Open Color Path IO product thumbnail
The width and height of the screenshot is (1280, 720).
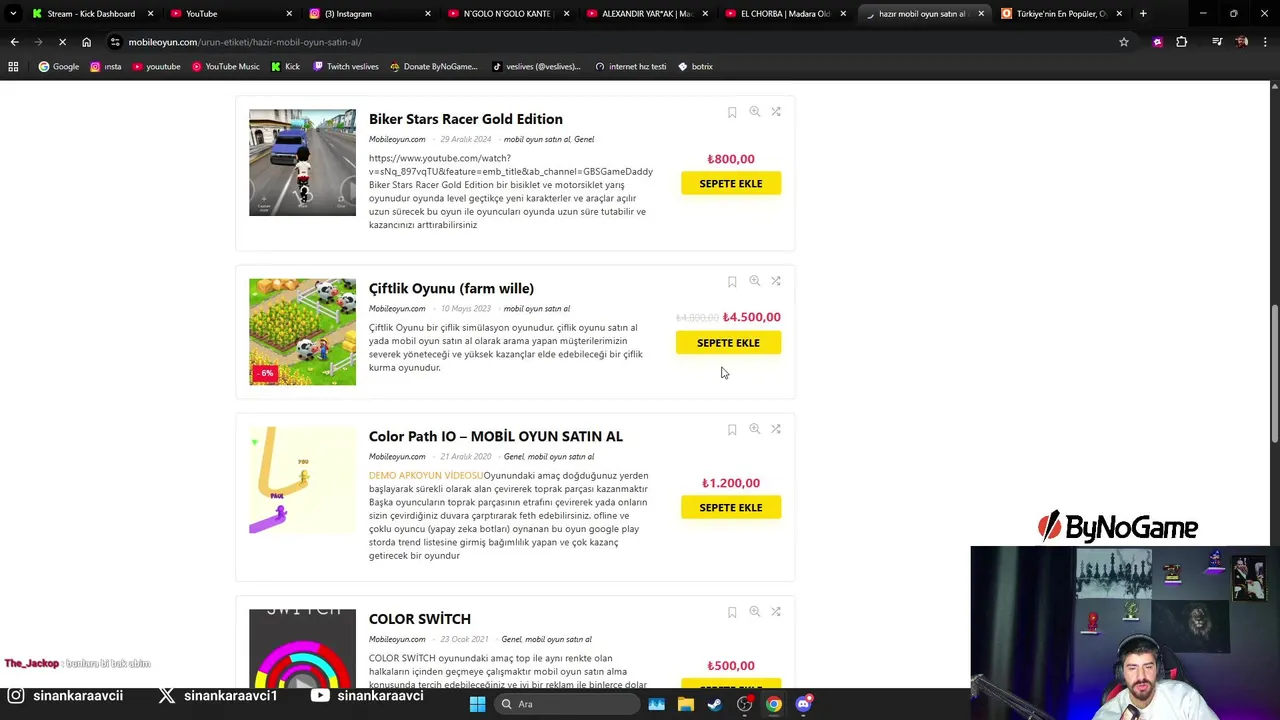pos(302,480)
